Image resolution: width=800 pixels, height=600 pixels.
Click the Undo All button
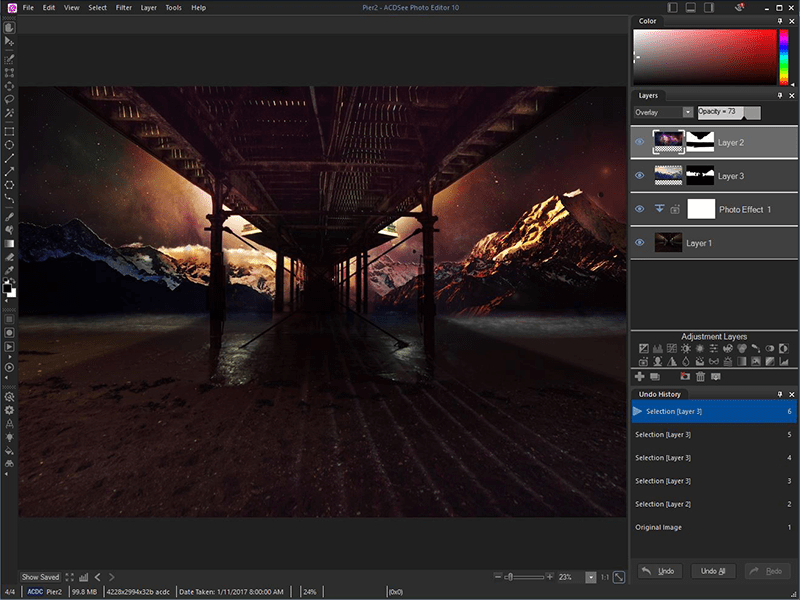coord(713,570)
